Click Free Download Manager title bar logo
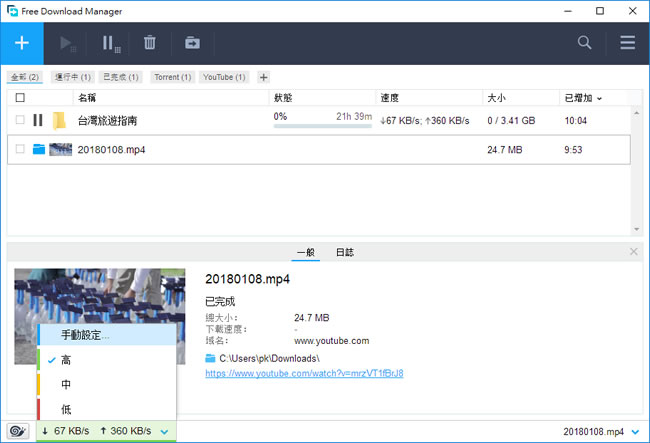650x443 pixels. coord(12,11)
